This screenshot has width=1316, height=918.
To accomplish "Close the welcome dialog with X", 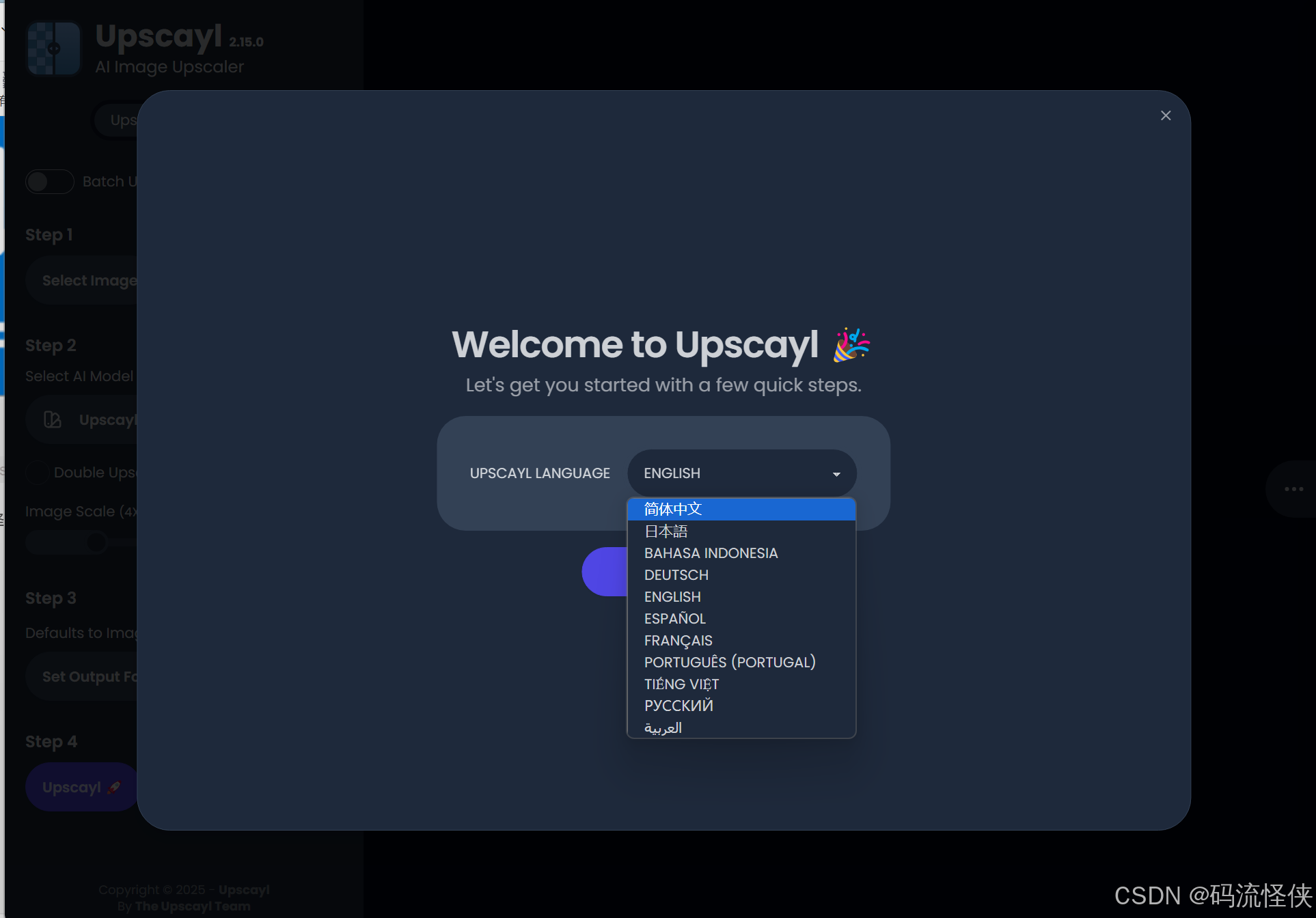I will [x=1166, y=115].
